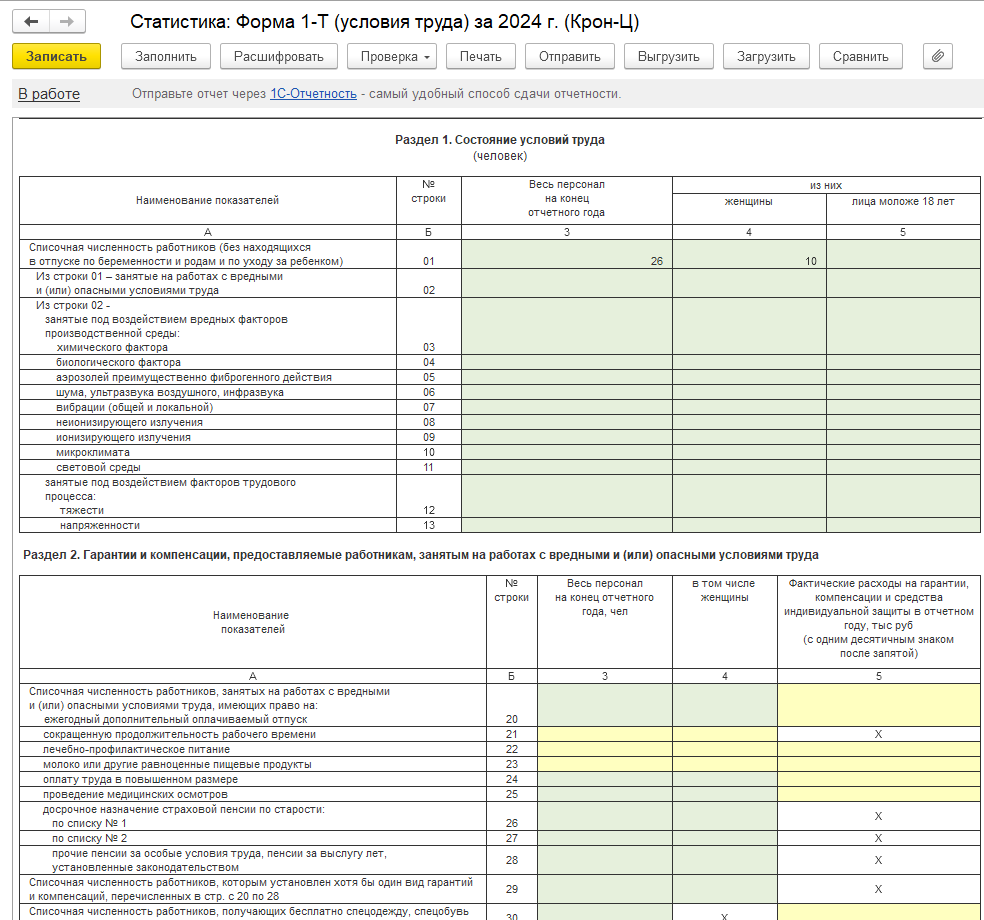Select row 20 actual expenses cell
984x920 pixels.
coord(878,705)
